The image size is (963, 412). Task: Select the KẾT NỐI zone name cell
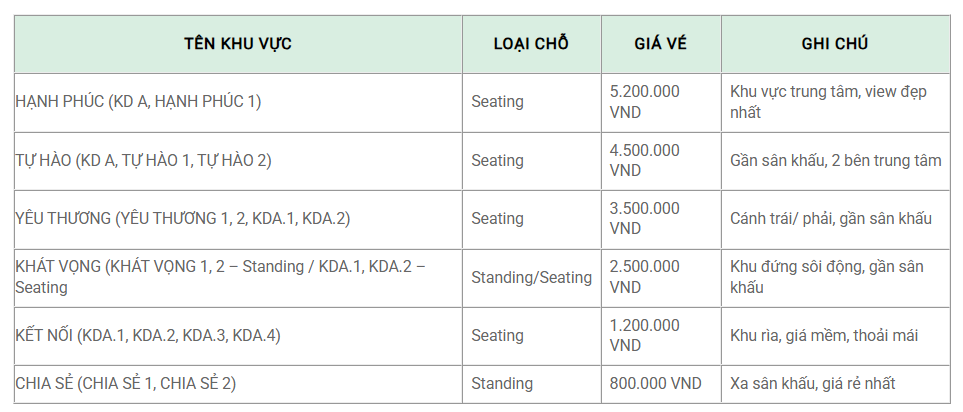238,336
